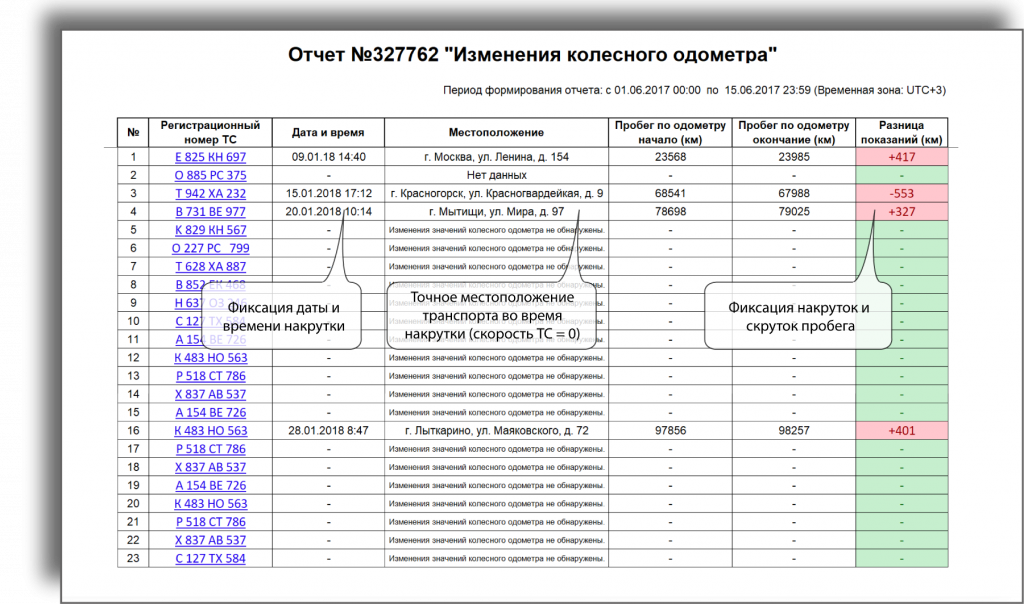The height and width of the screenshot is (604, 1024).
Task: Select end mileage value 79025
Action: 794,212
